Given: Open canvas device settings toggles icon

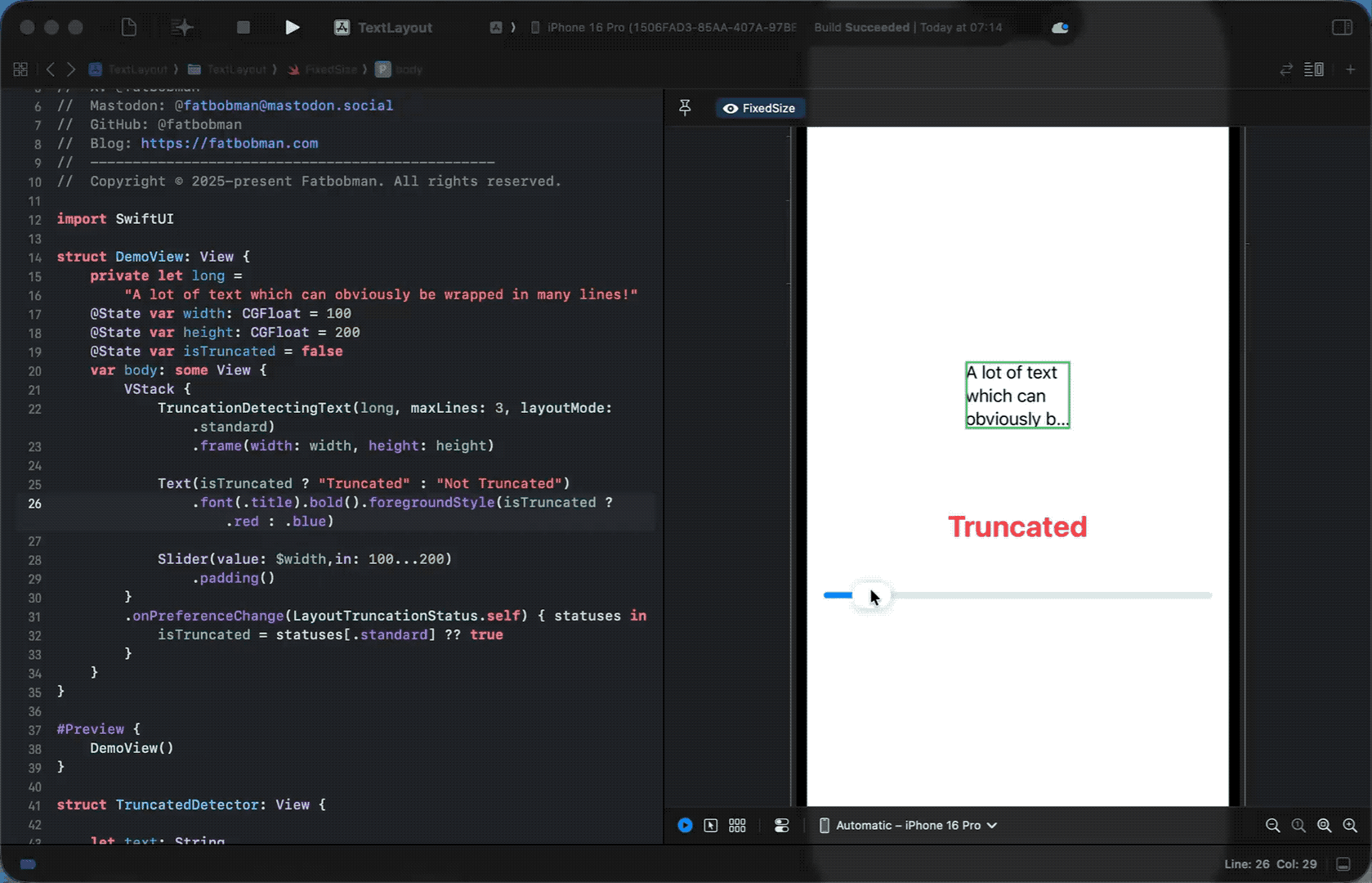Looking at the screenshot, I should pos(781,826).
